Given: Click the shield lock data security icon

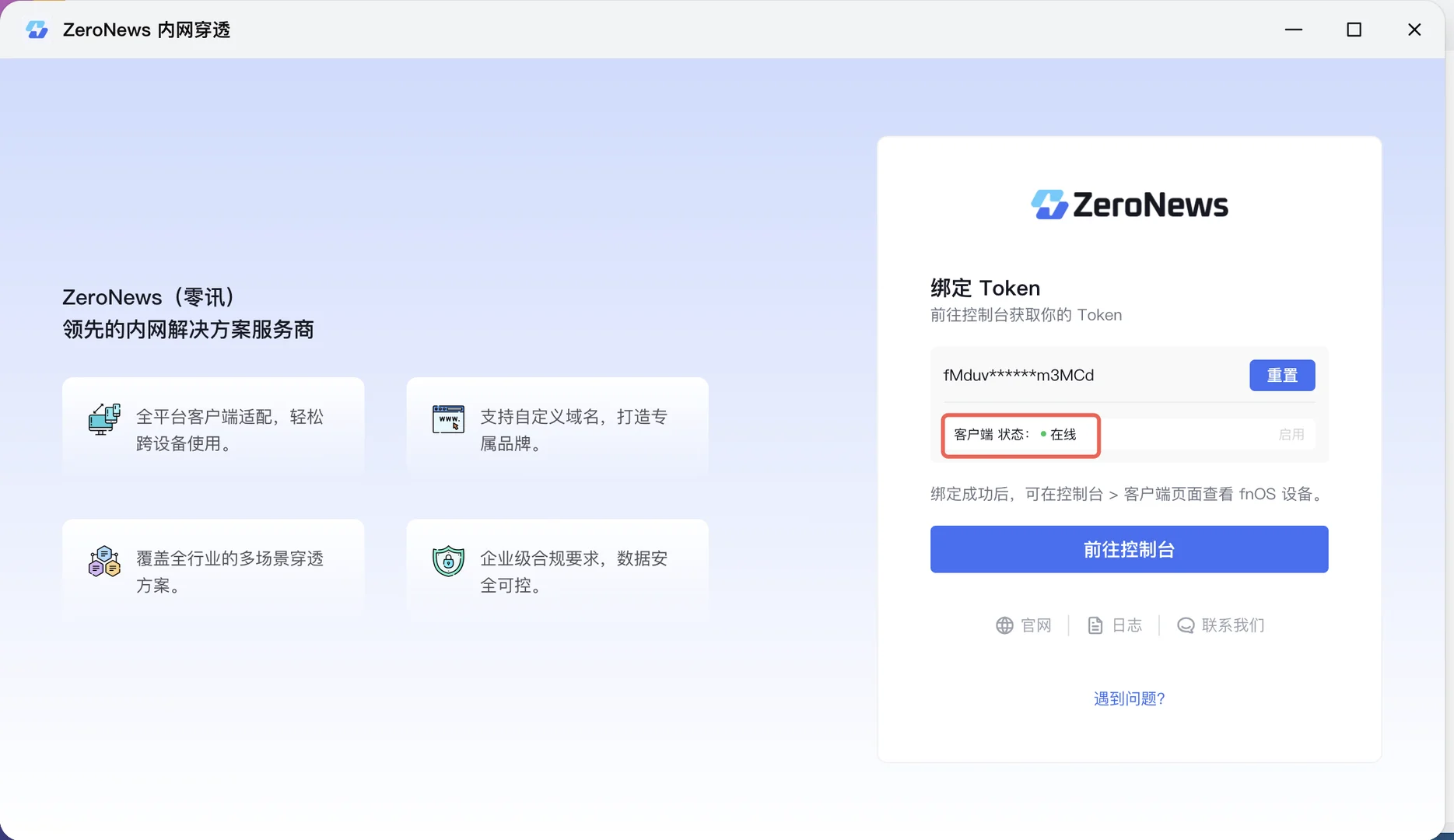Looking at the screenshot, I should (448, 561).
